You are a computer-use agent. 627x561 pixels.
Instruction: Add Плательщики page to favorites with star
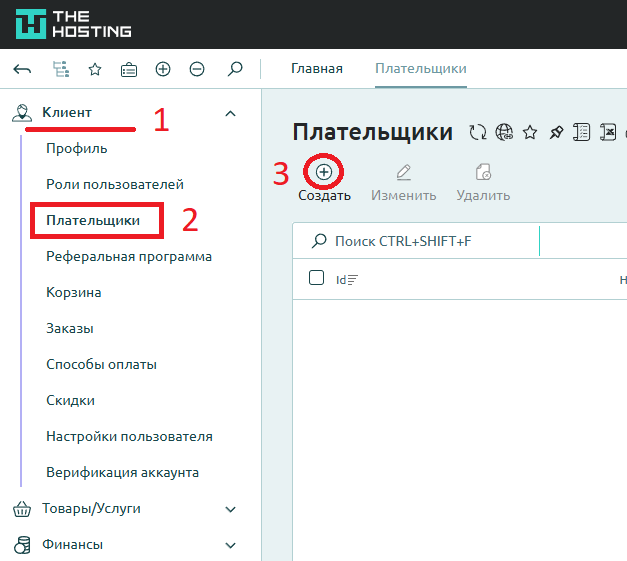click(530, 133)
